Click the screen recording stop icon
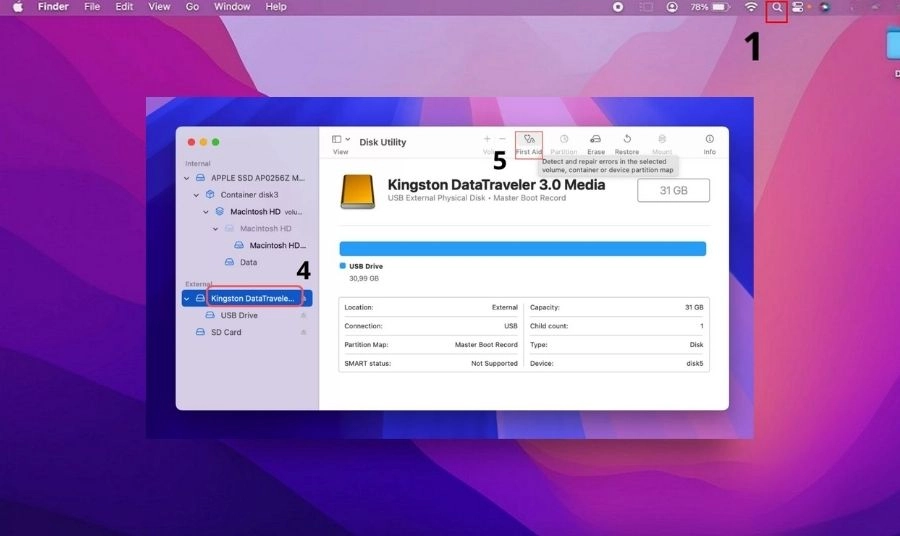Viewport: 900px width, 536px height. [618, 7]
